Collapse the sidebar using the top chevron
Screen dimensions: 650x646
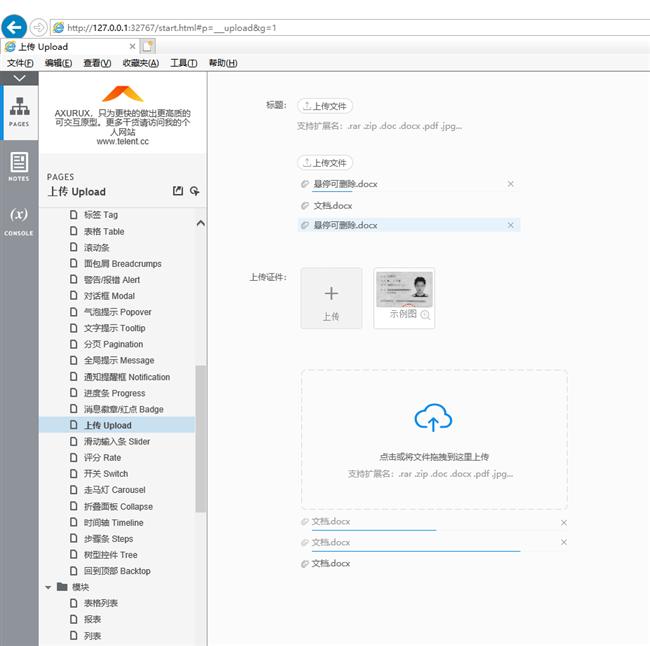(x=19, y=77)
